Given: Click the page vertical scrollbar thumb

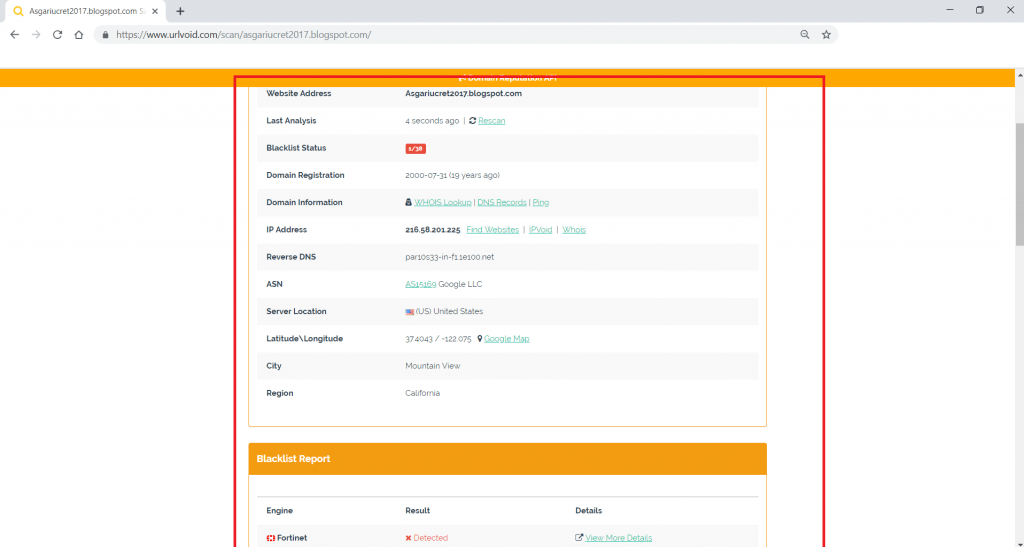Looking at the screenshot, I should click(1019, 184).
